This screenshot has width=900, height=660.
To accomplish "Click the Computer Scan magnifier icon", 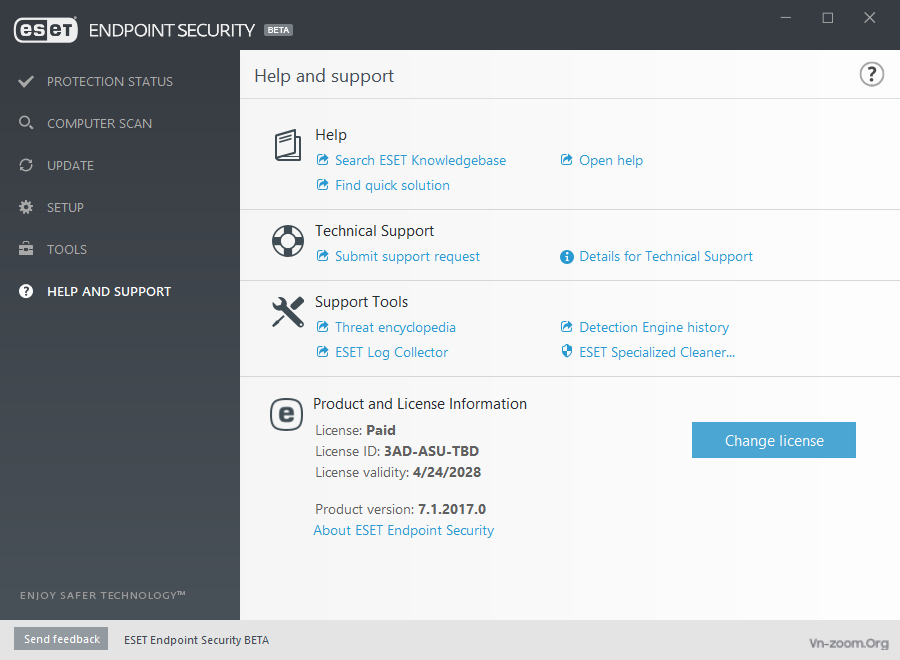I will click(26, 123).
